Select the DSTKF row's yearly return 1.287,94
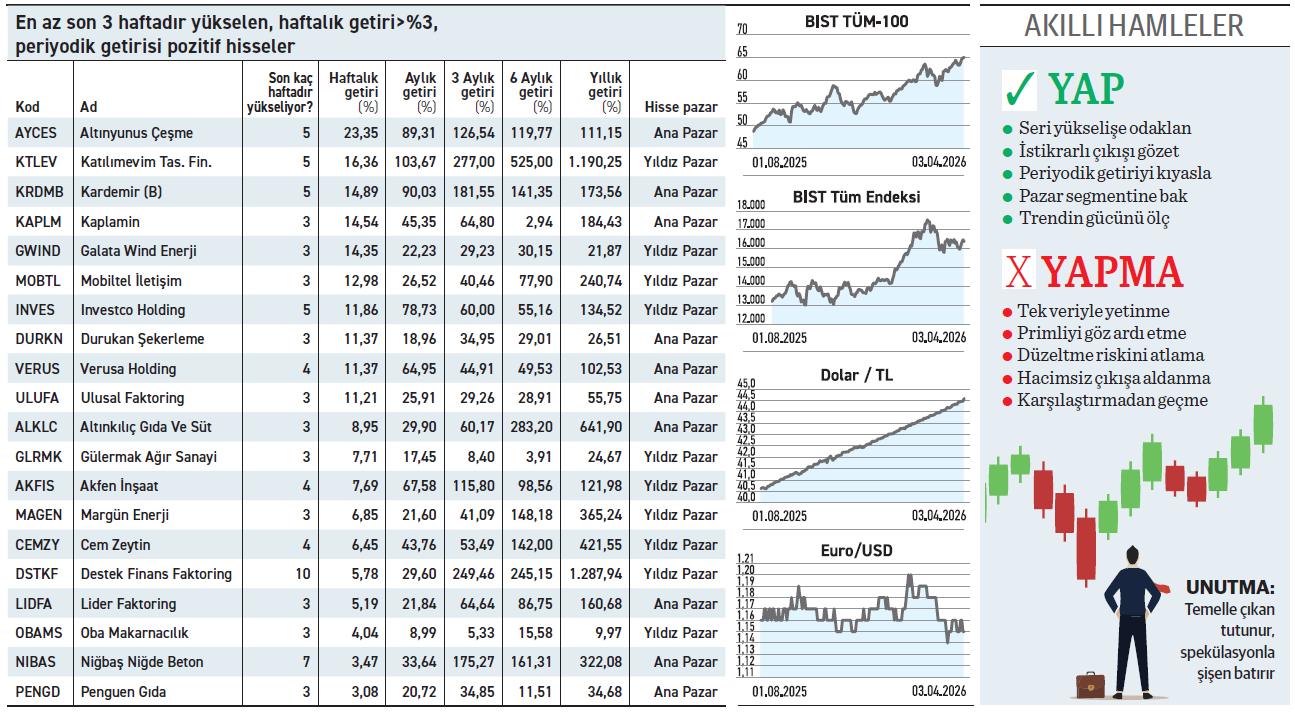This screenshot has width=1295, height=712. click(594, 574)
